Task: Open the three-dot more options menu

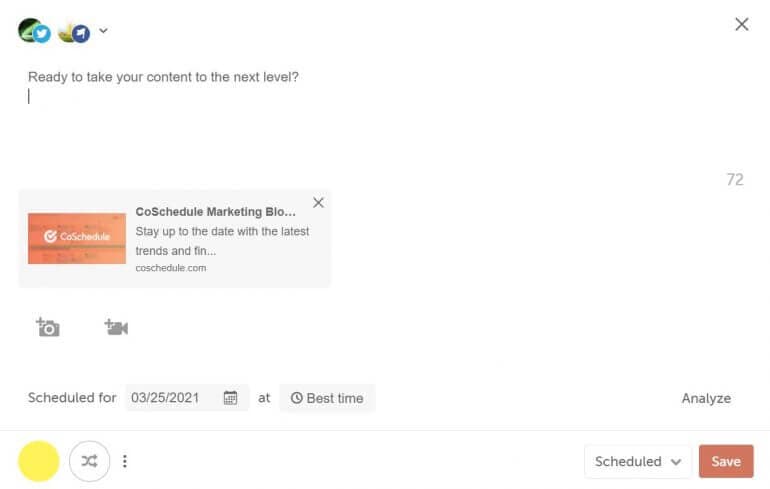Action: (125, 461)
